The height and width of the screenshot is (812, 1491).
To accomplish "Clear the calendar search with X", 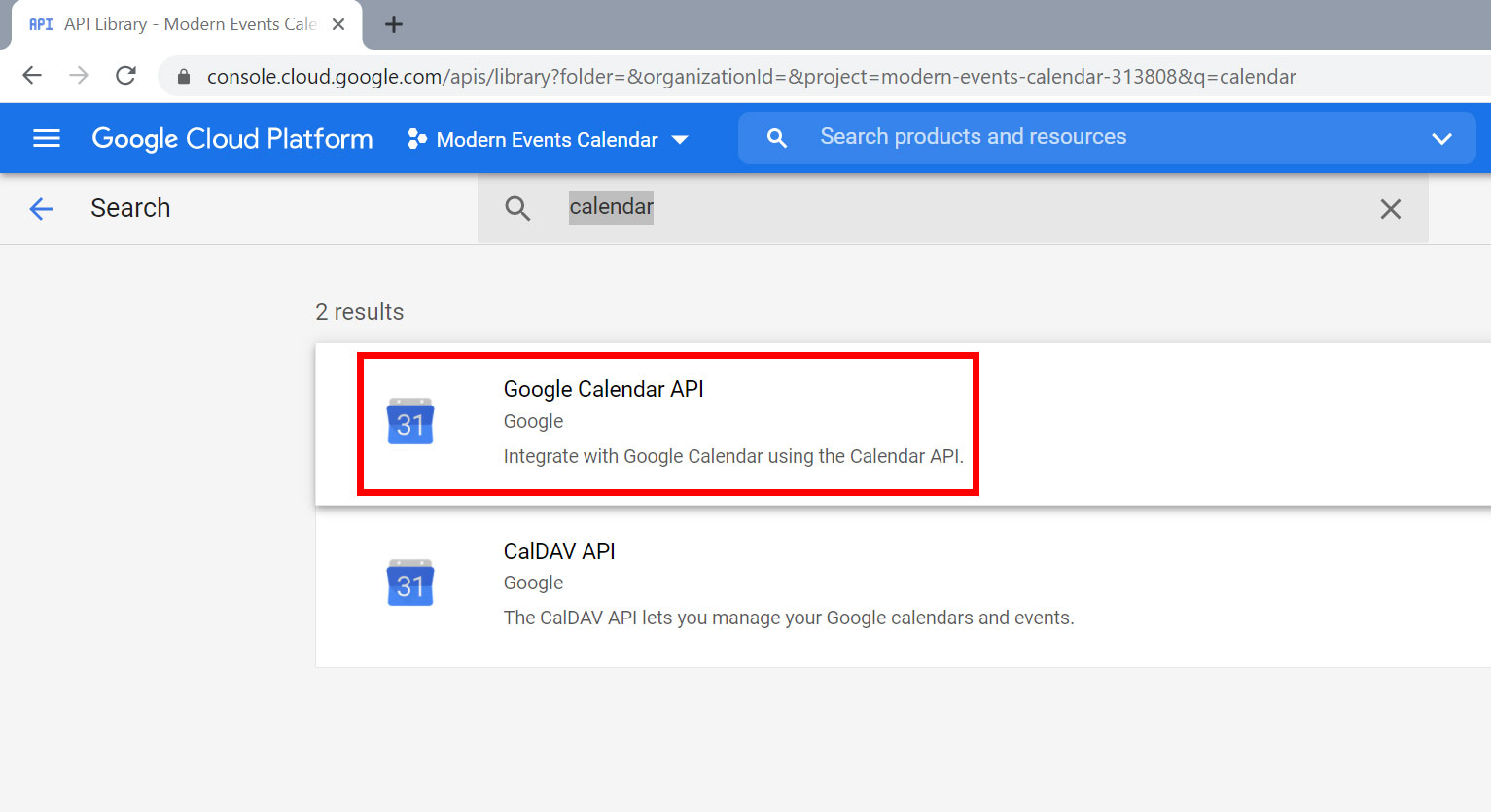I will coord(1391,208).
